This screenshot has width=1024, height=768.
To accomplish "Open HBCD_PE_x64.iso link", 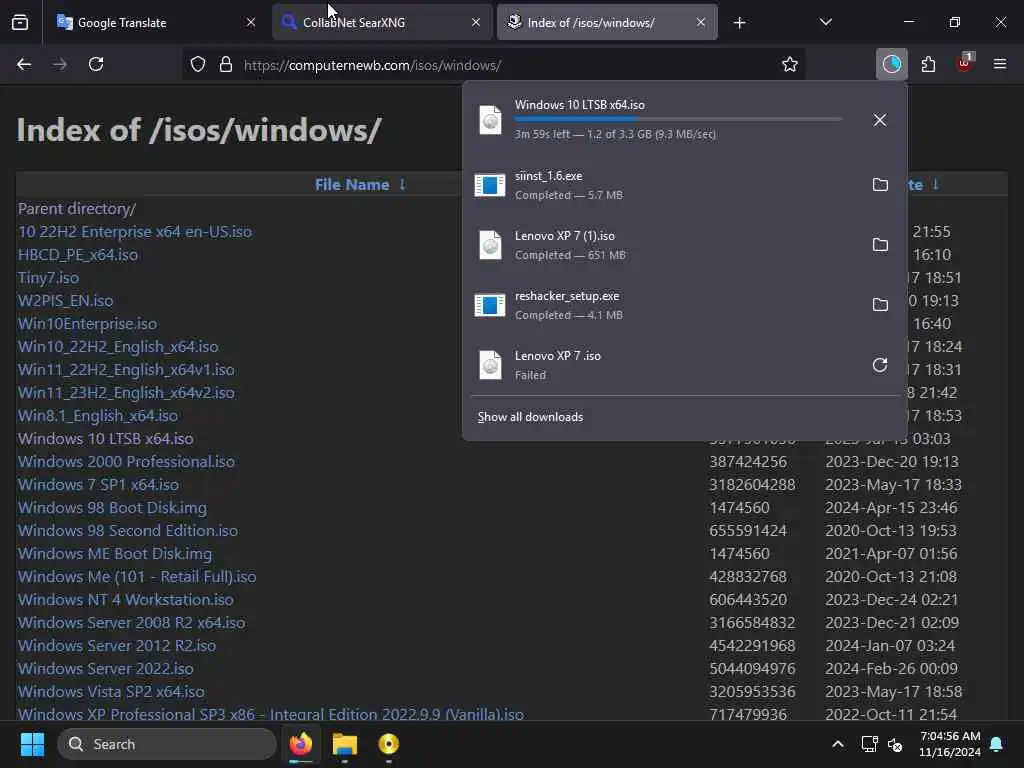I will [x=78, y=254].
